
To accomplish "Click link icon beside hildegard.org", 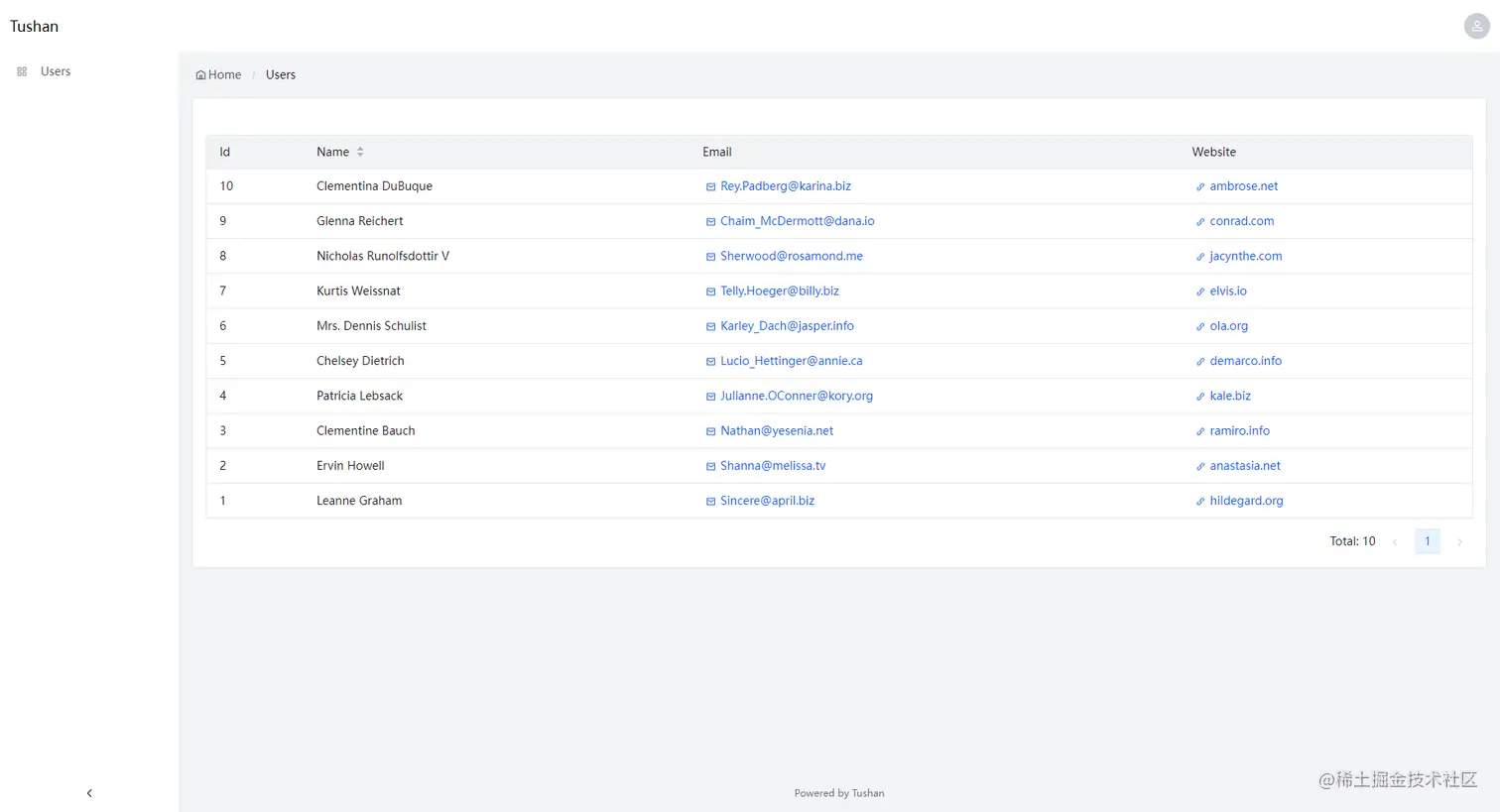I will pos(1200,501).
